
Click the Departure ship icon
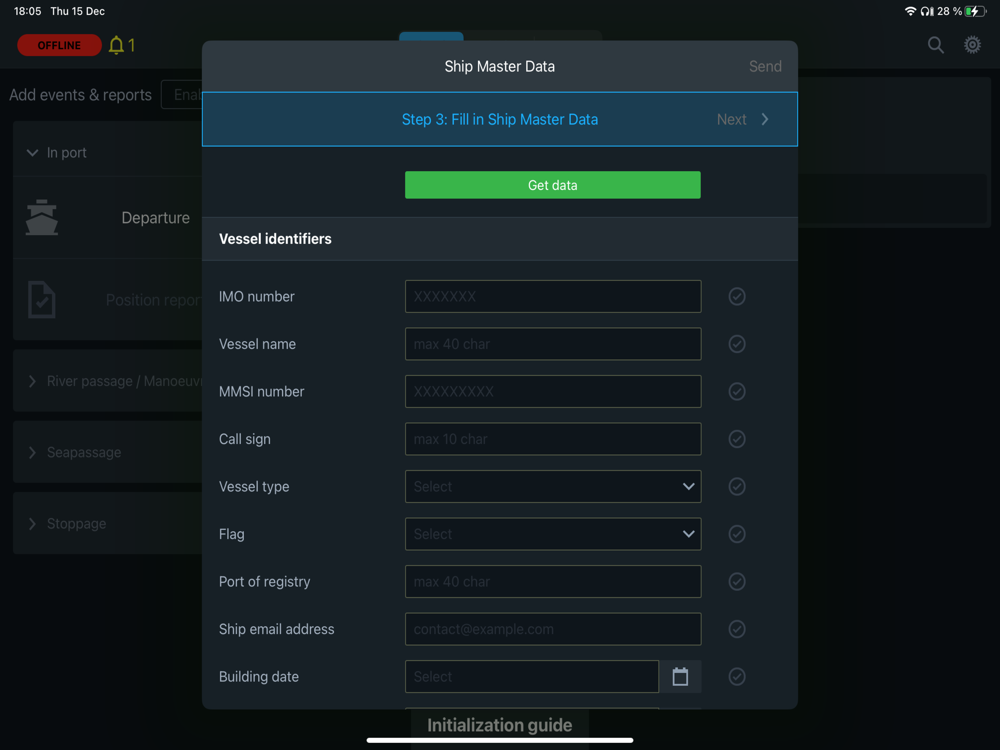pos(42,217)
